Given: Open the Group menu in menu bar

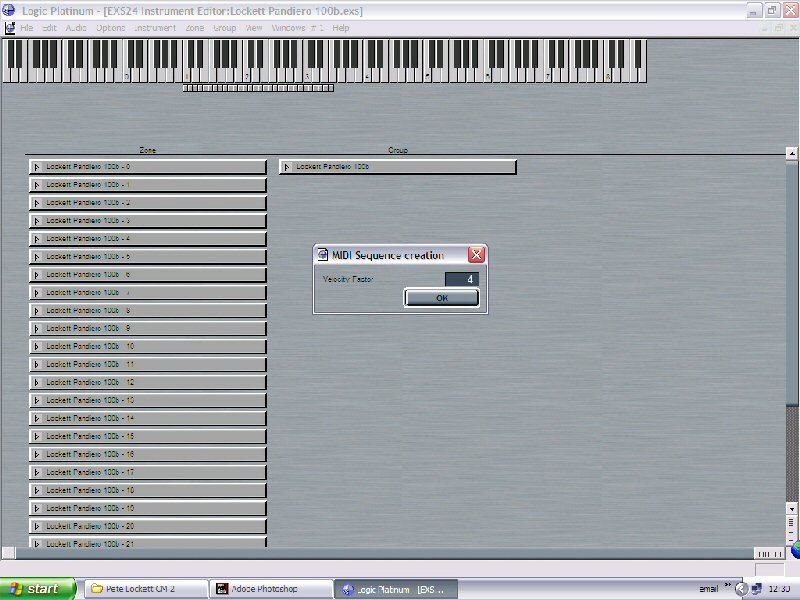Looking at the screenshot, I should (x=224, y=28).
